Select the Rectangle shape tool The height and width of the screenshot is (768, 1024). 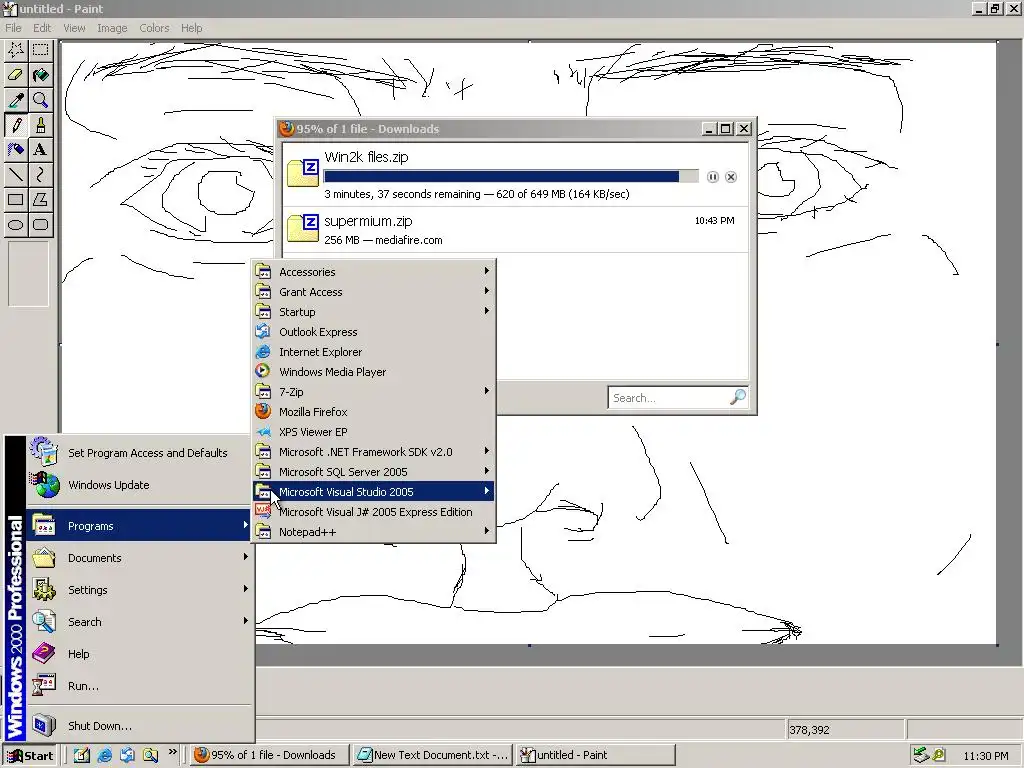(x=16, y=200)
